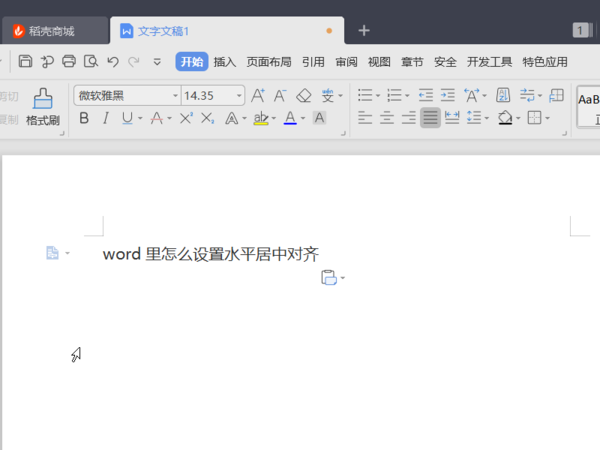Open the font name dropdown 微软雅黑
This screenshot has width=600, height=450.
(x=176, y=96)
